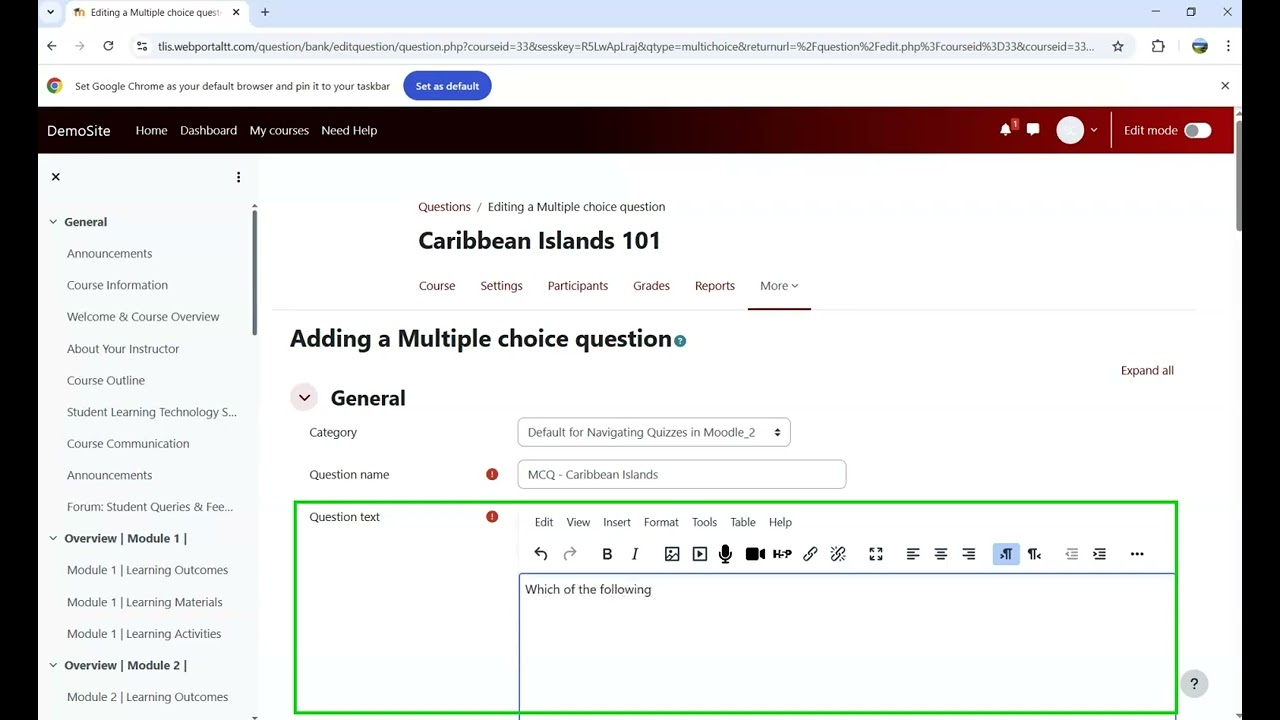The image size is (1280, 720).
Task: Switch to the Participants tab
Action: 578,286
